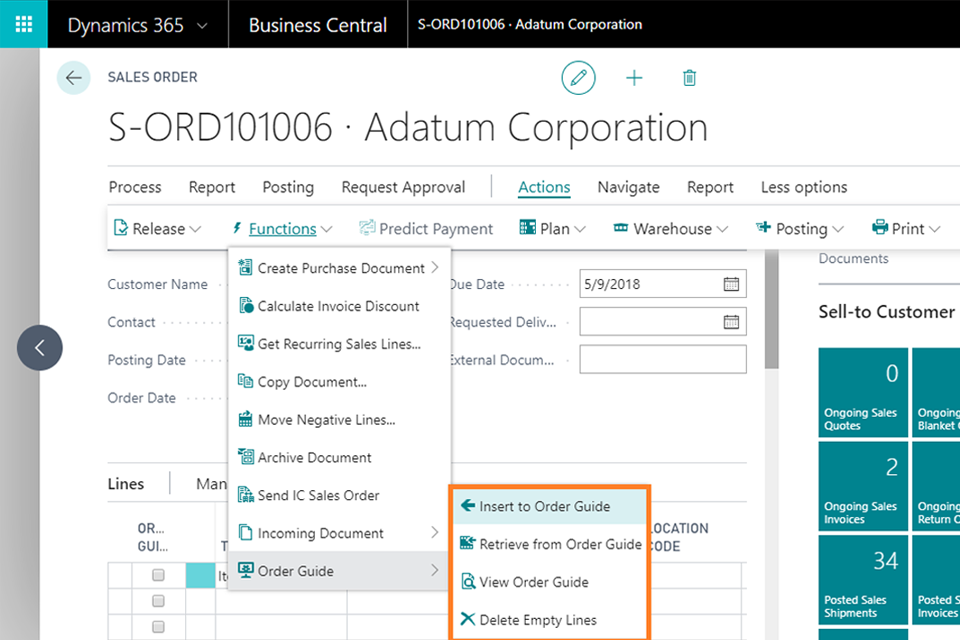Click the Plan grid icon
Image resolution: width=960 pixels, height=640 pixels.
[527, 228]
